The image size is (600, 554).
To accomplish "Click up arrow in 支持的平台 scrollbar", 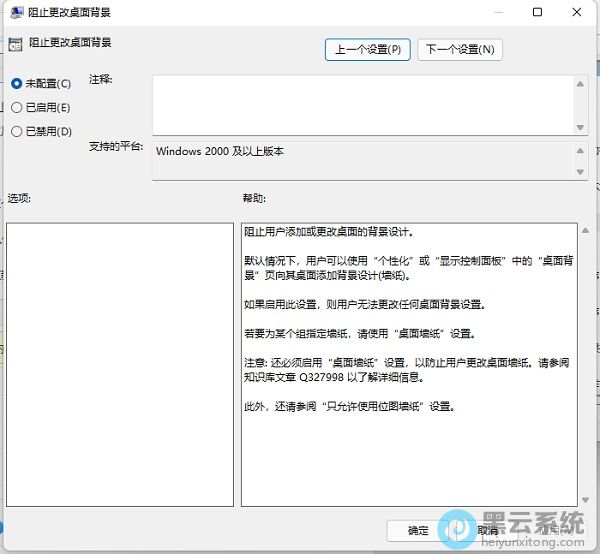I will click(580, 150).
